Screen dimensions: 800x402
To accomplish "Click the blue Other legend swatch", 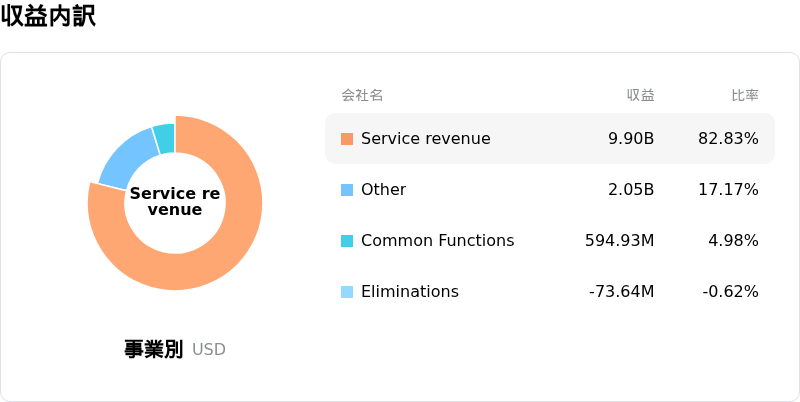I will [347, 190].
